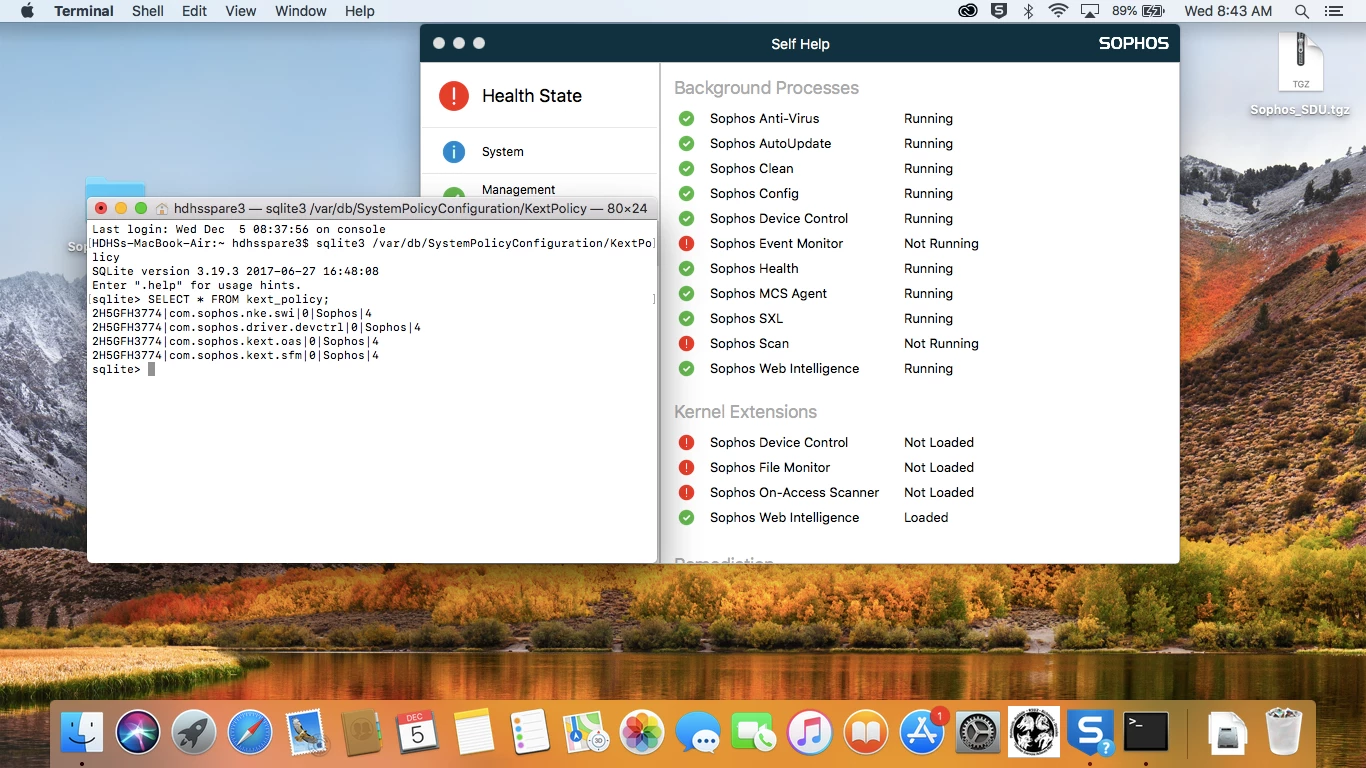Open the View menu
This screenshot has height=768, width=1366.
point(240,11)
